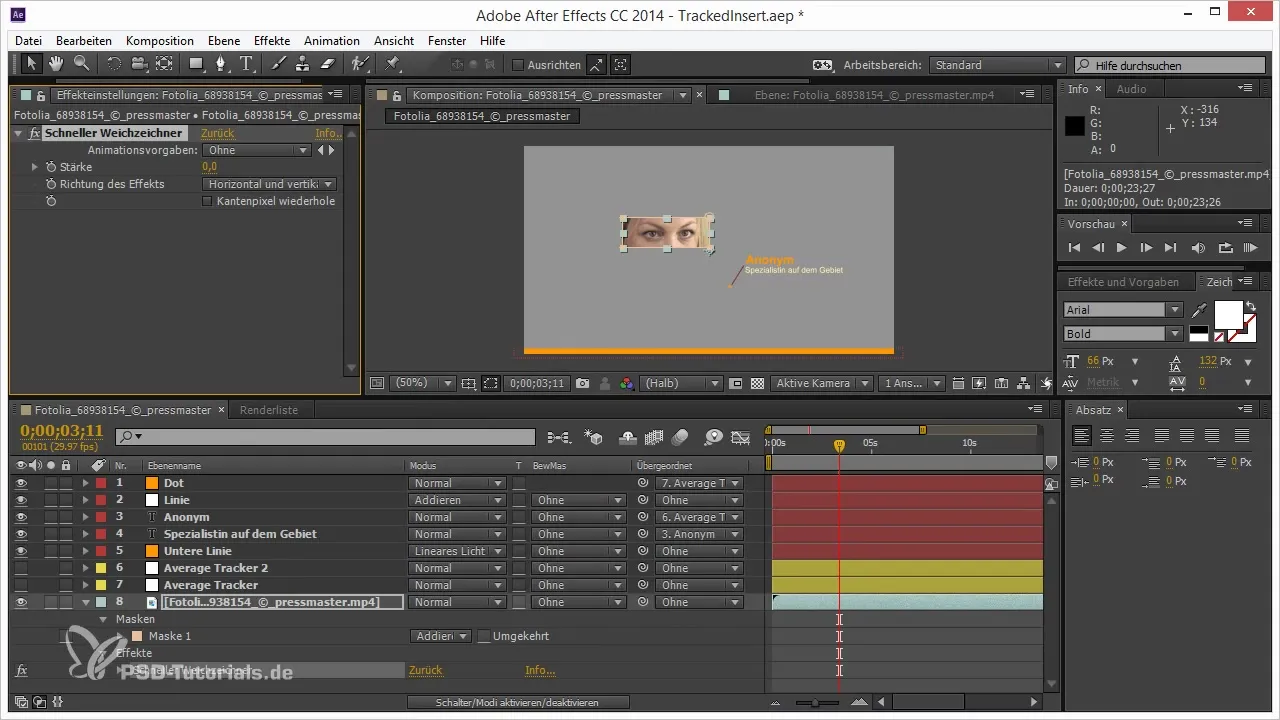Click the composition mini-flowchart icon

point(560,437)
